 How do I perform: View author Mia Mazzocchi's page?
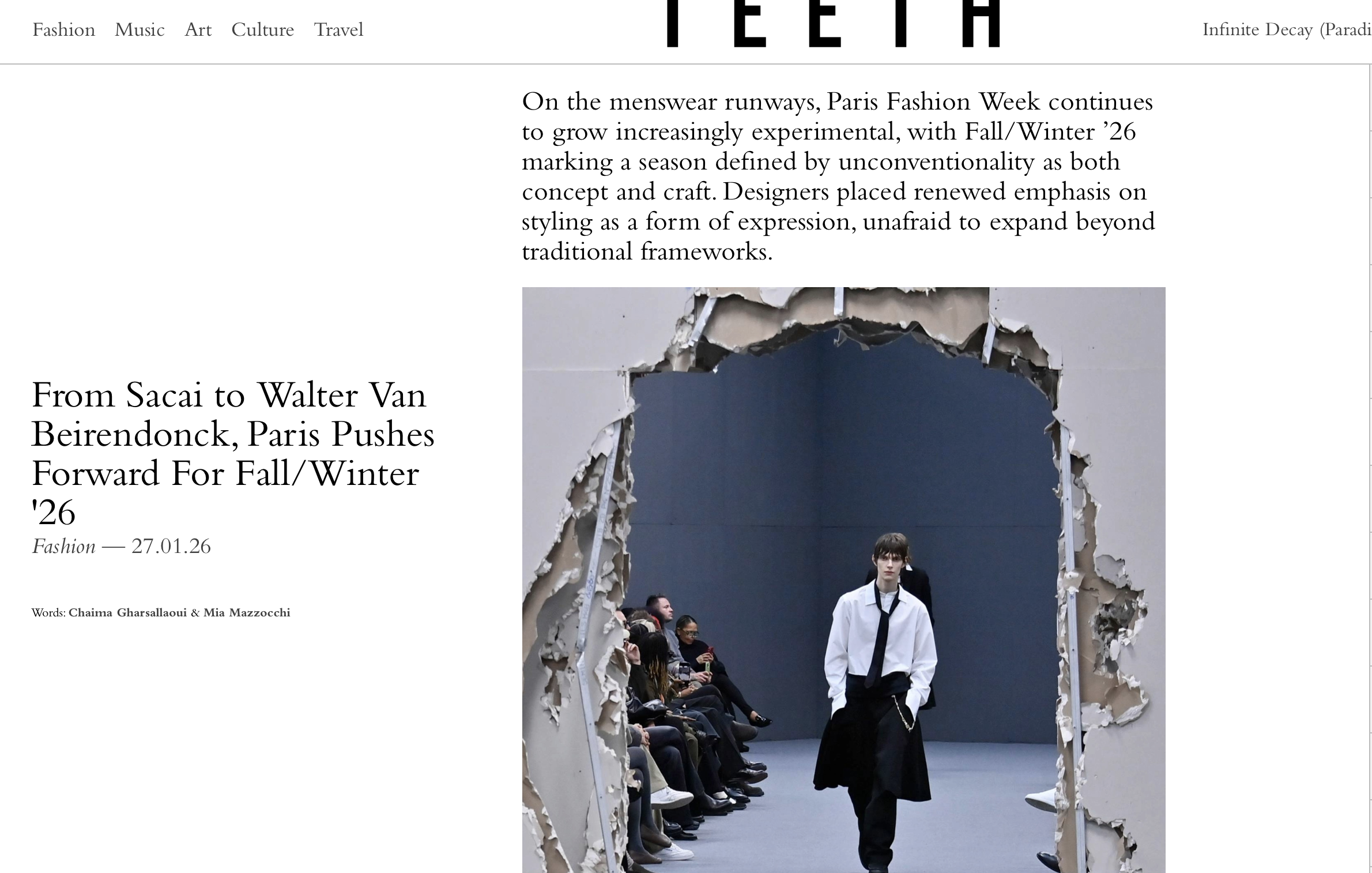pos(247,612)
